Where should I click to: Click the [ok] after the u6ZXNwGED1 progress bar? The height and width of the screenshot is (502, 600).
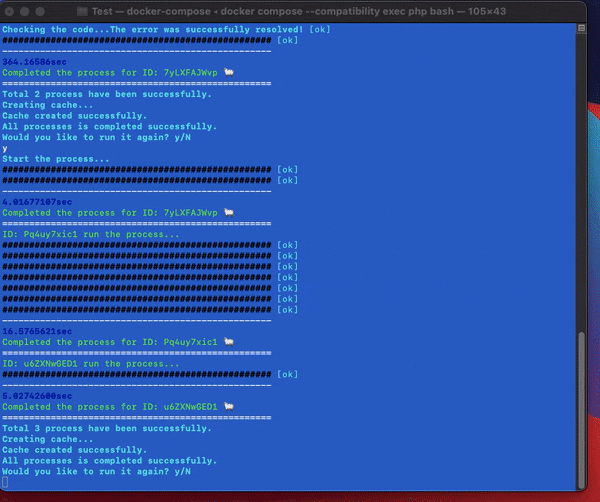click(x=287, y=374)
